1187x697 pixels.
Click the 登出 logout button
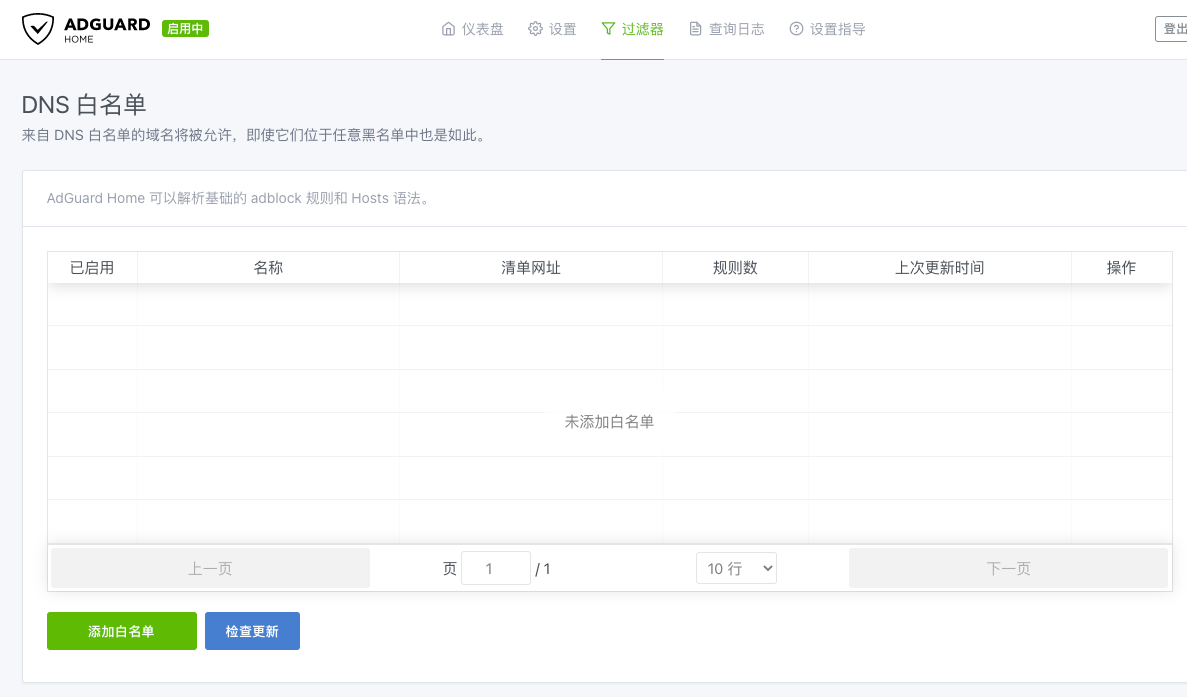pyautogui.click(x=1173, y=29)
